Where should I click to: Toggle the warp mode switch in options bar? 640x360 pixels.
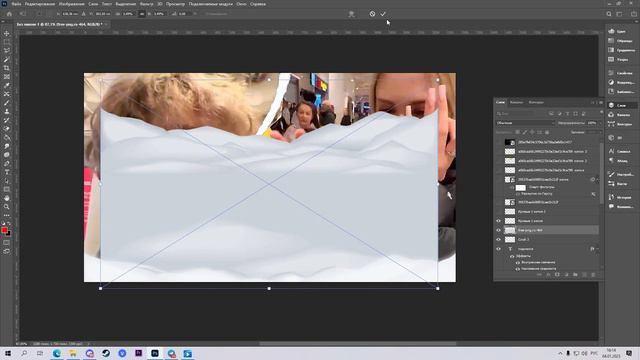click(351, 13)
